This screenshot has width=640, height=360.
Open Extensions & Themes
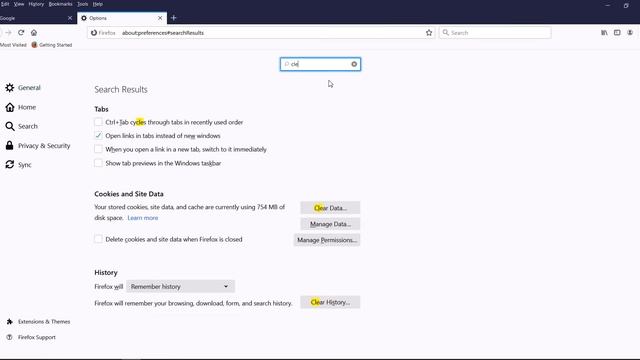pyautogui.click(x=38, y=322)
